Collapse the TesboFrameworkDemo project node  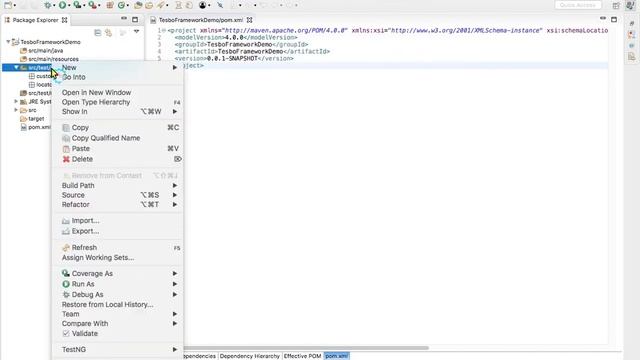(x=8, y=42)
